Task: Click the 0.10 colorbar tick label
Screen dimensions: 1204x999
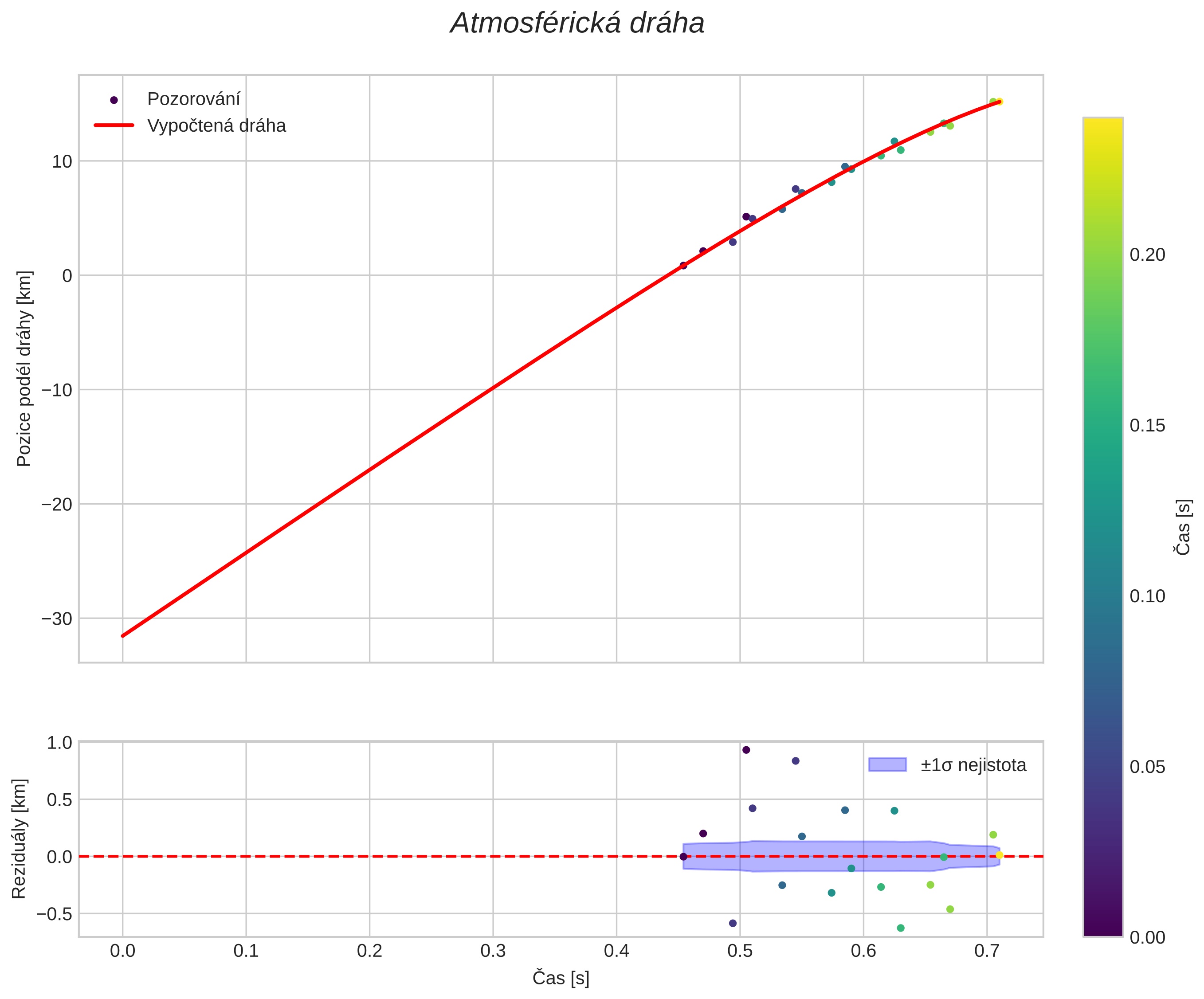Action: click(1147, 596)
